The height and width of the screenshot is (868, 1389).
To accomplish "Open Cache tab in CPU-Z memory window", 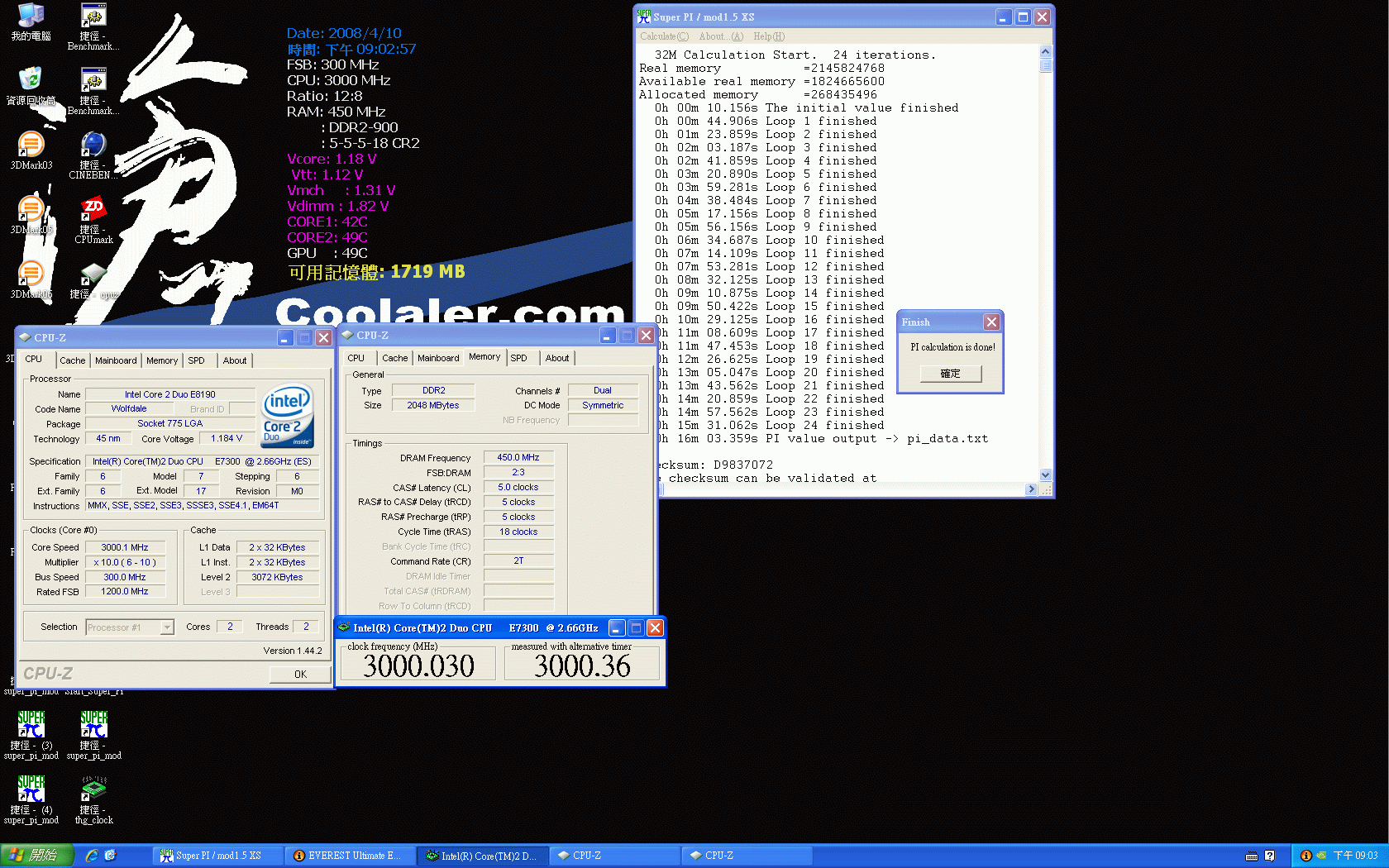I will click(x=394, y=358).
